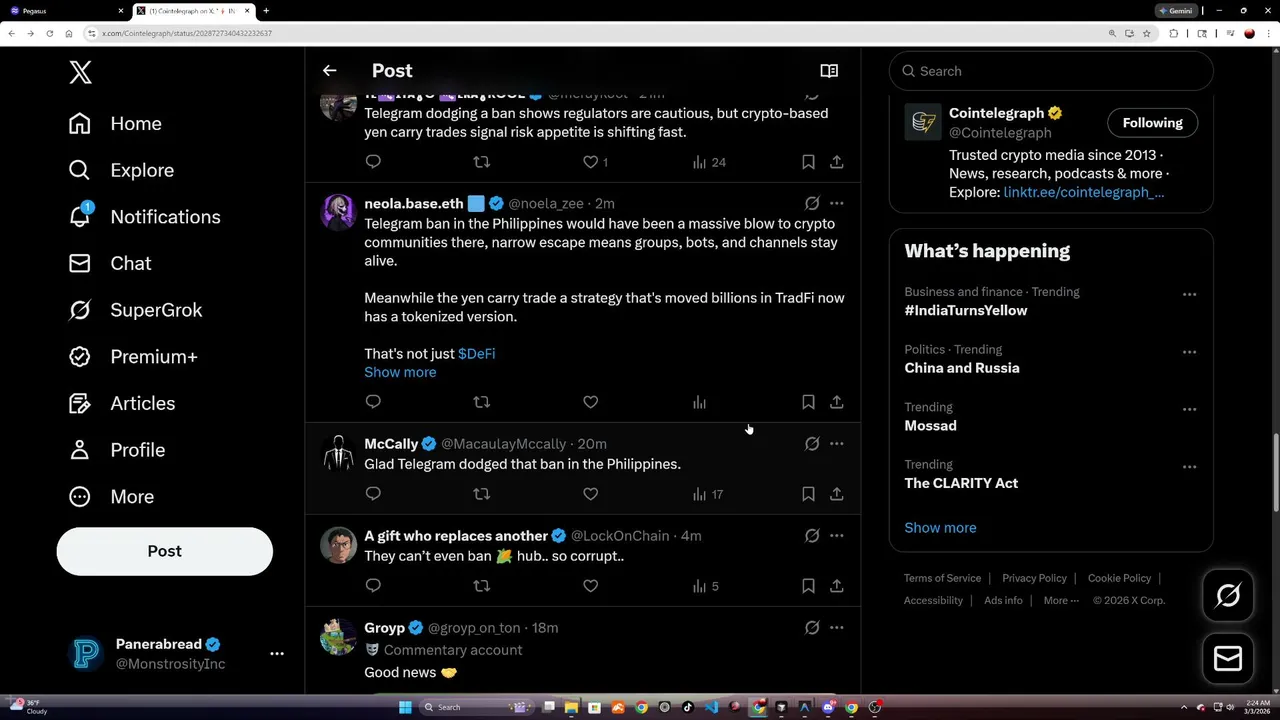Open Terms of Service link
Screen dimensions: 1280x720
pyautogui.click(x=942, y=578)
